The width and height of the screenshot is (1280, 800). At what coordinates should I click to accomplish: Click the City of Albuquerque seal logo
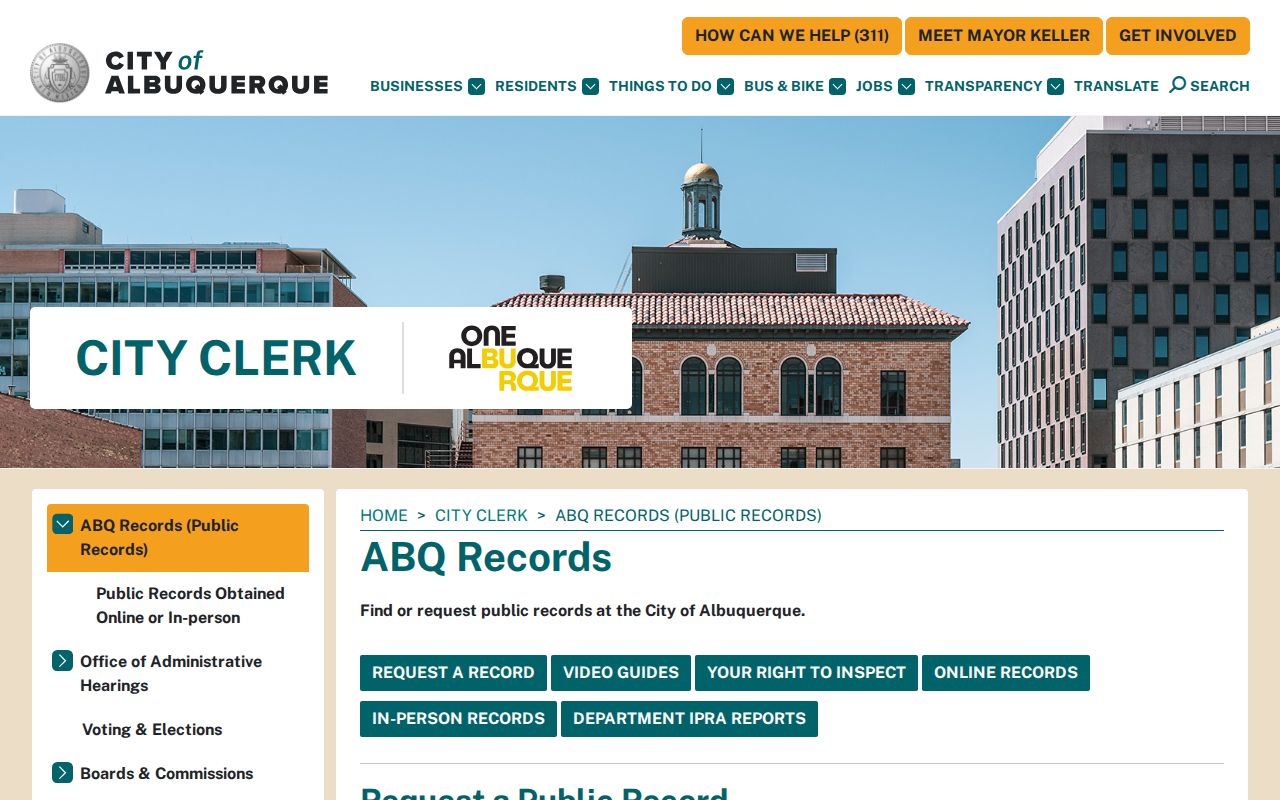(x=60, y=73)
